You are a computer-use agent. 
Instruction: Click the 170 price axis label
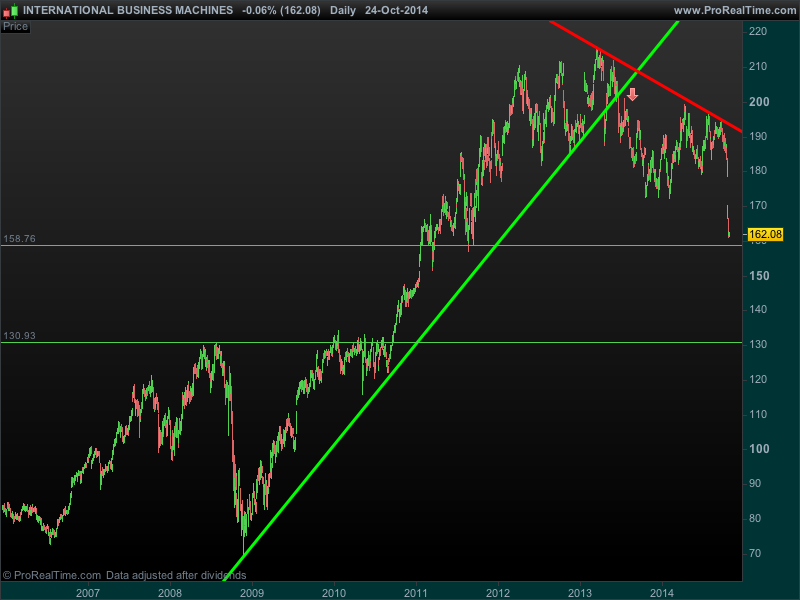pos(758,205)
